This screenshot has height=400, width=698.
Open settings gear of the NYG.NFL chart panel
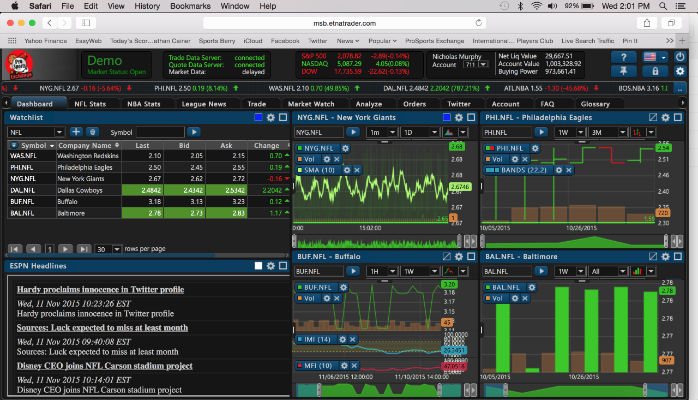pos(459,117)
